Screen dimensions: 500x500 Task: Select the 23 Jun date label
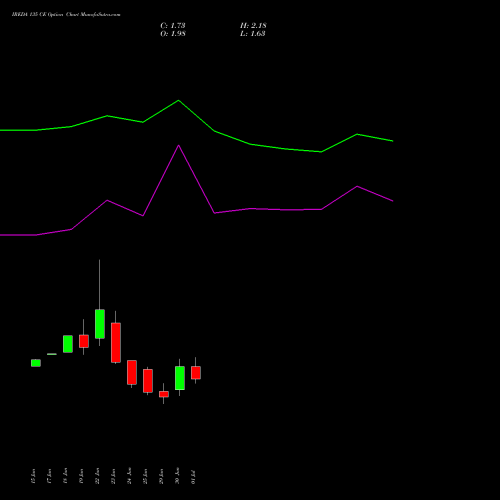[x=113, y=476]
